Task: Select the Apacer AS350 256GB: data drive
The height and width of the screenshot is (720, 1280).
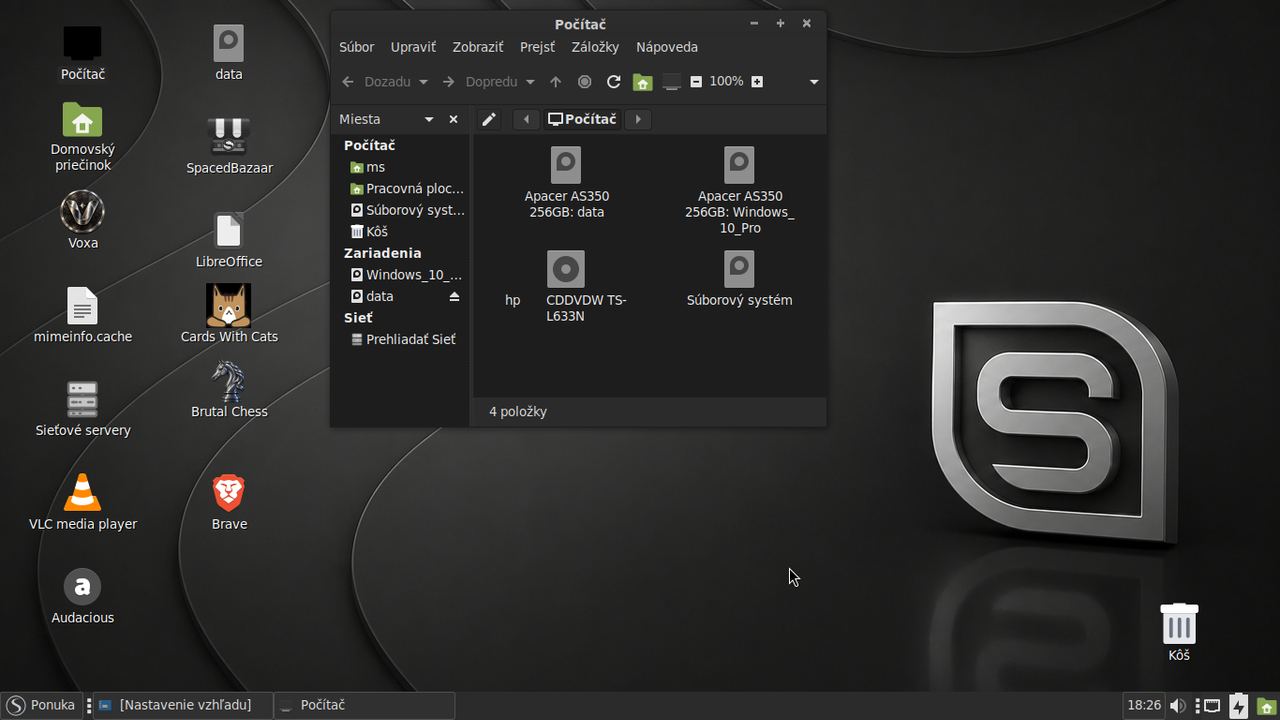Action: [566, 182]
